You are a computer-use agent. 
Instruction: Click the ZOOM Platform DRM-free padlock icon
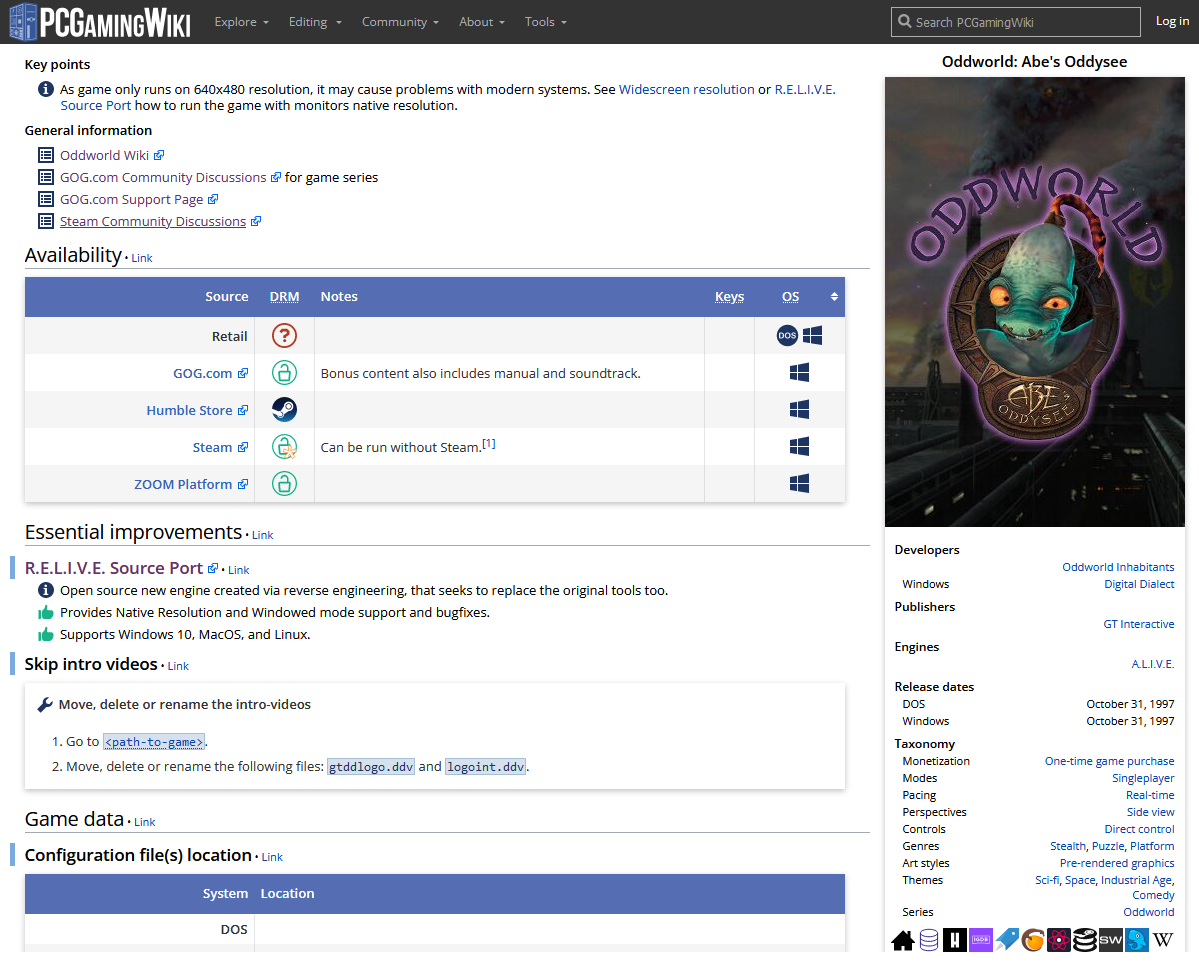284,484
